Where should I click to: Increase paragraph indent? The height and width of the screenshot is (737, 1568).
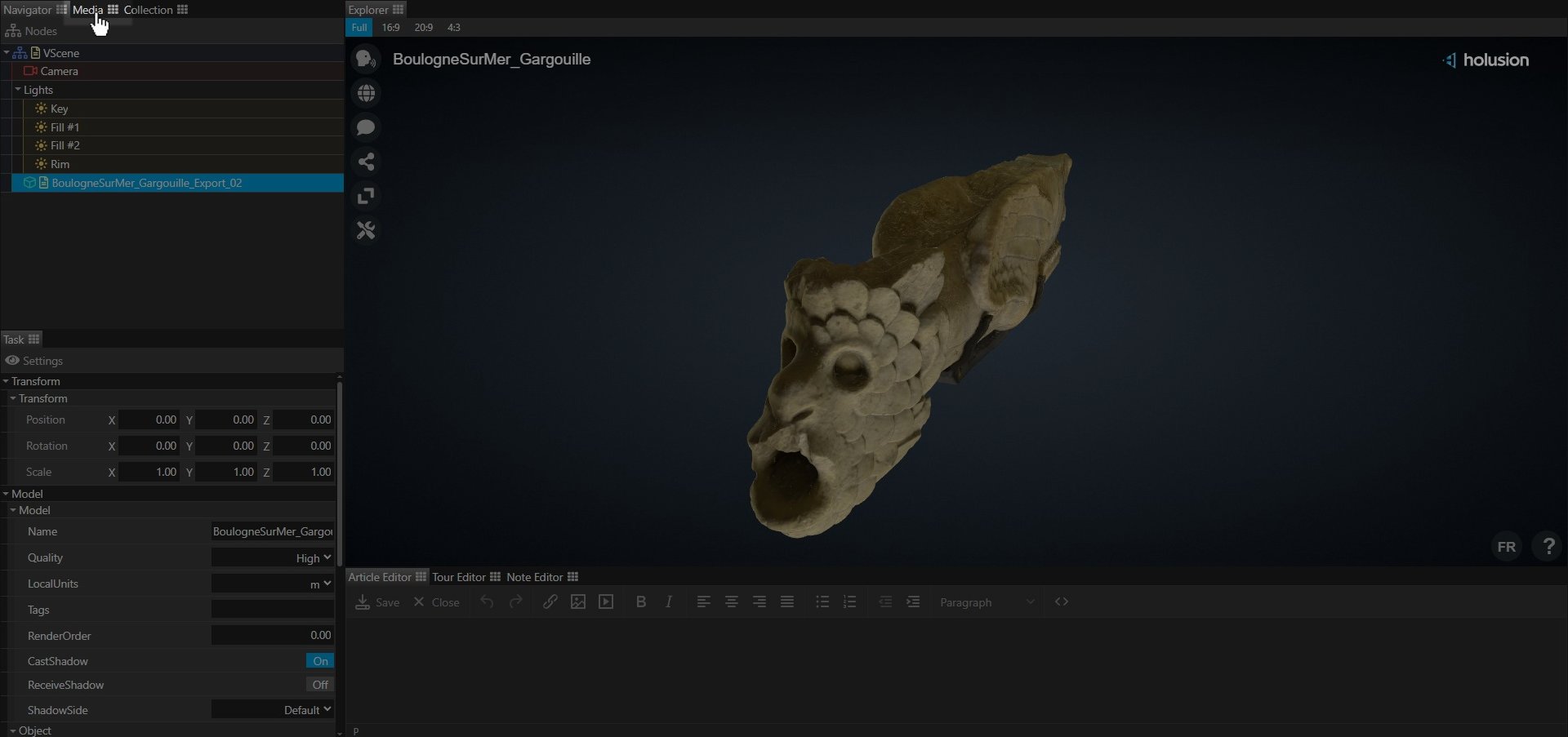pyautogui.click(x=913, y=602)
